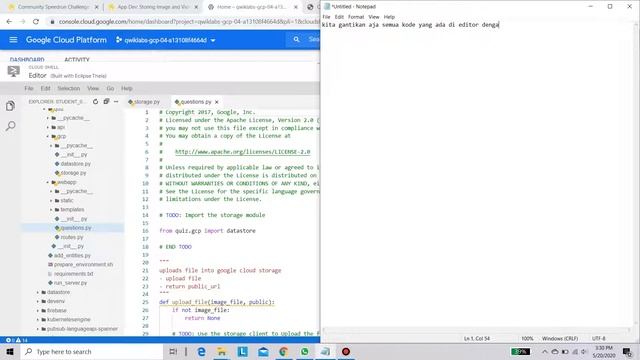Open datastore.py in the file tree

(76, 164)
